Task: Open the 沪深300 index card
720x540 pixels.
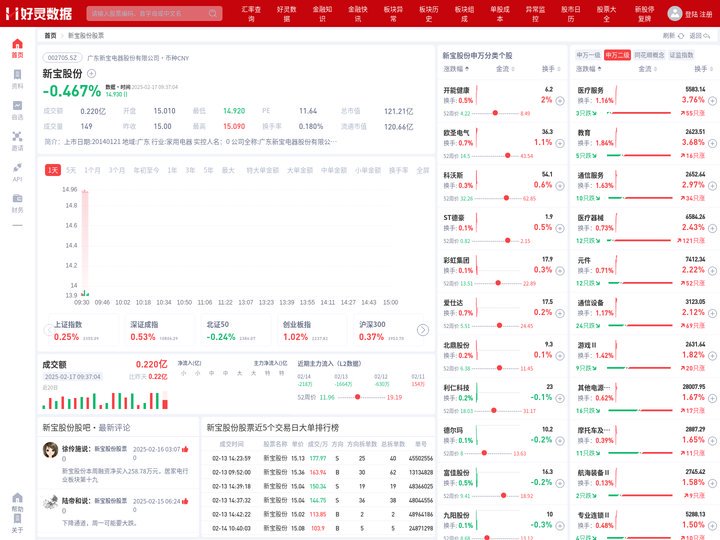Action: click(386, 331)
